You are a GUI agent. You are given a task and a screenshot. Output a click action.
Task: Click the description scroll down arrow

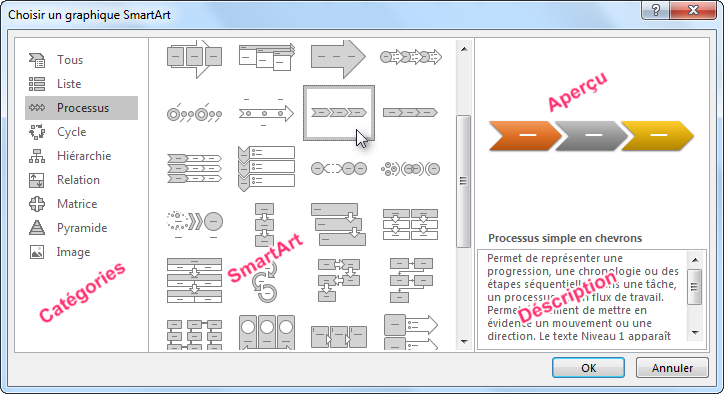point(695,332)
